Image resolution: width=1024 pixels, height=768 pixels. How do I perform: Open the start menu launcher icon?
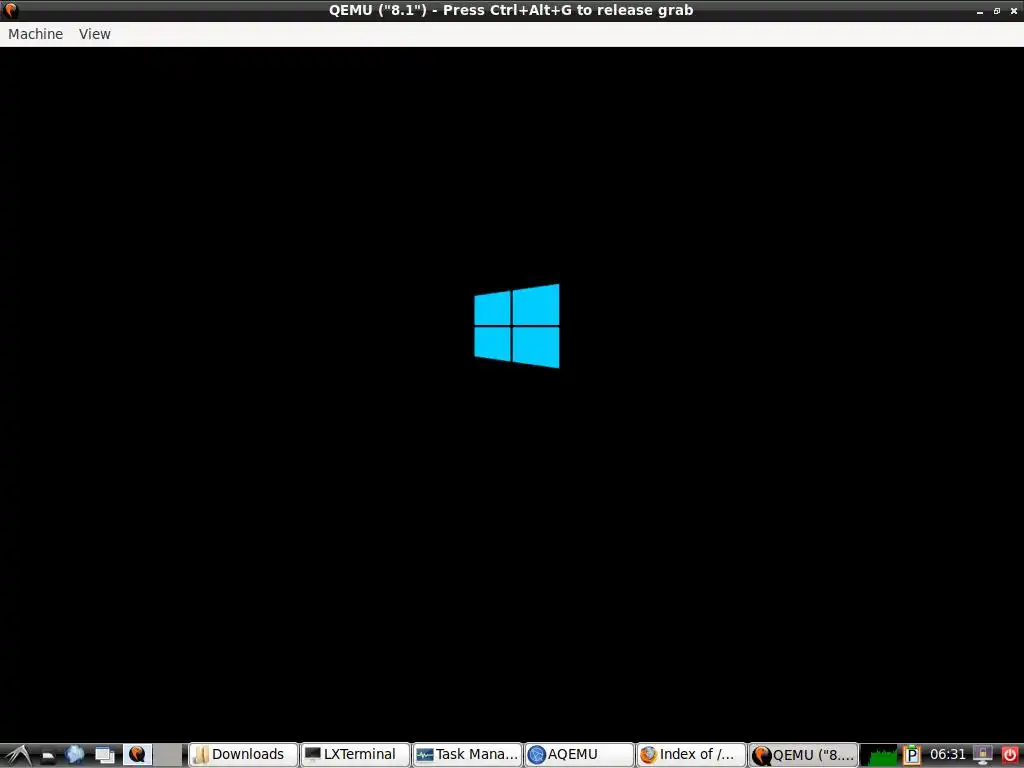[x=17, y=754]
